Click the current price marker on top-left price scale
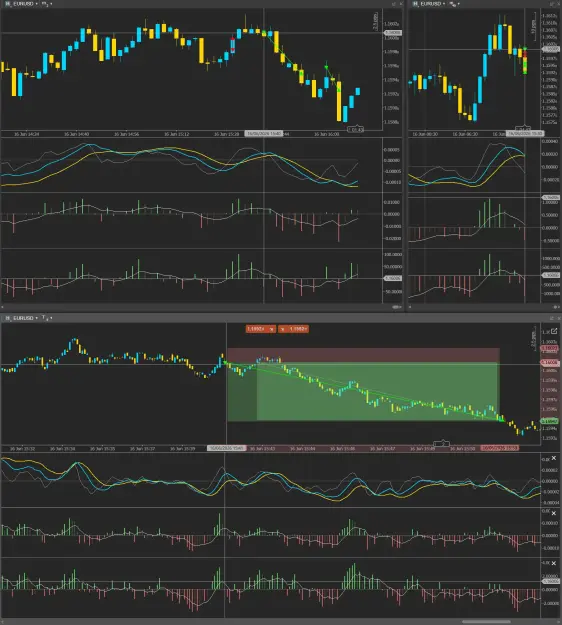 coord(393,33)
